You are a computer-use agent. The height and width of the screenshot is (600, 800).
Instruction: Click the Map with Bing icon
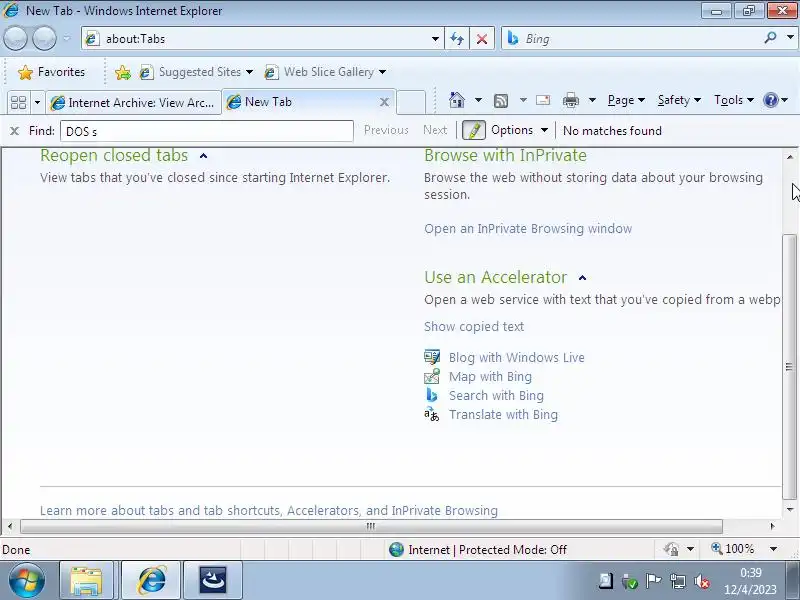[x=432, y=376]
